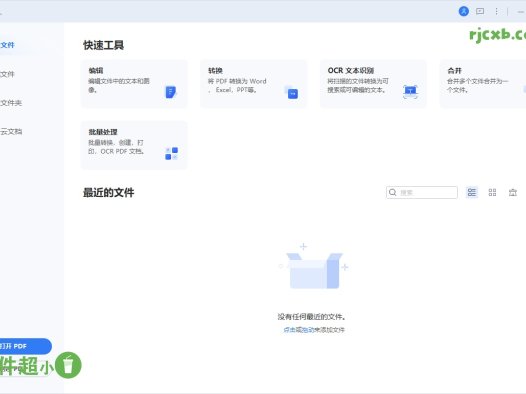The width and height of the screenshot is (526, 394).
Task: Open the 文件夹 sidebar item
Action: [11, 103]
